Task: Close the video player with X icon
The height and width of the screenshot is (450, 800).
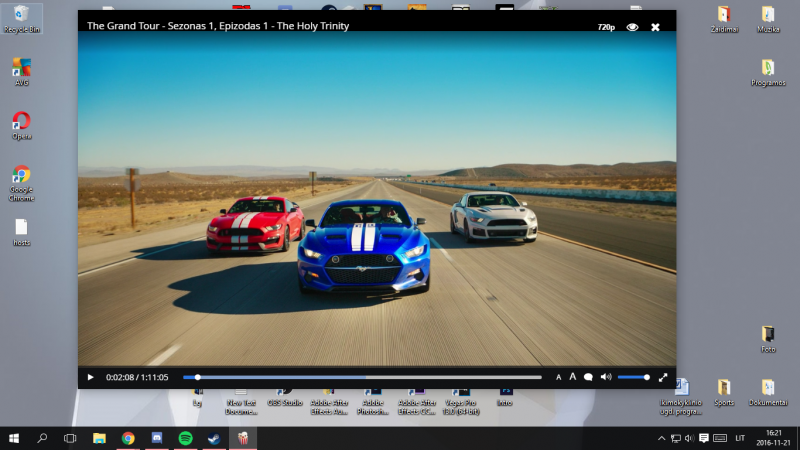Action: click(x=655, y=27)
